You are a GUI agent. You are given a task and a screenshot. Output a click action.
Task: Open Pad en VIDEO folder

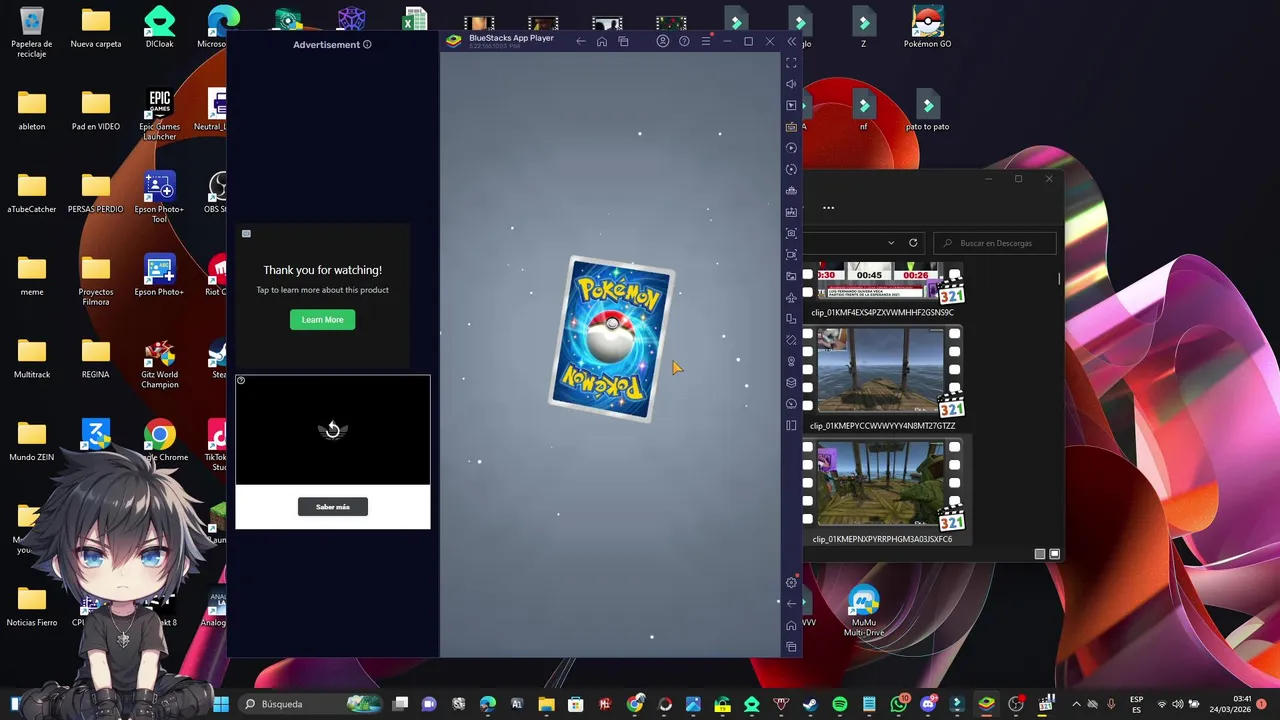96,110
